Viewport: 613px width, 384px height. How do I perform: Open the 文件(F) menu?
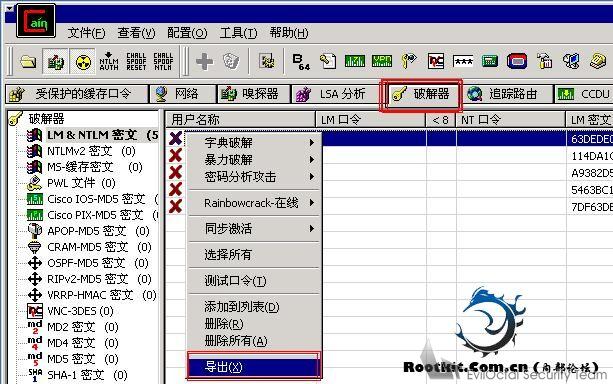point(86,33)
